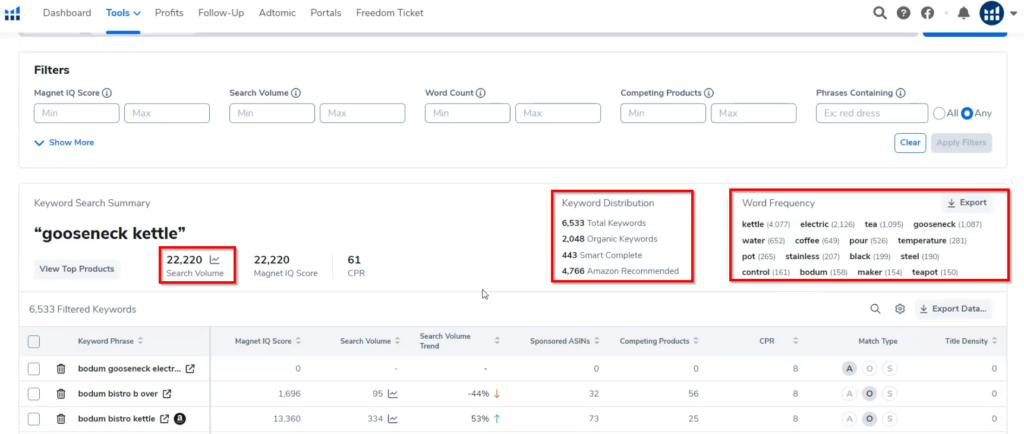This screenshot has height=434, width=1024.
Task: Export the Word Frequency list
Action: pyautogui.click(x=967, y=203)
